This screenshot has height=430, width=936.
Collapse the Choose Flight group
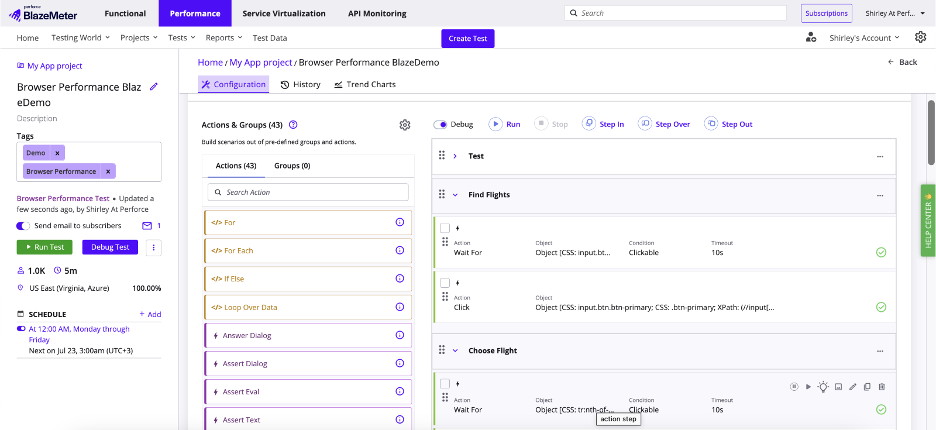(x=455, y=351)
